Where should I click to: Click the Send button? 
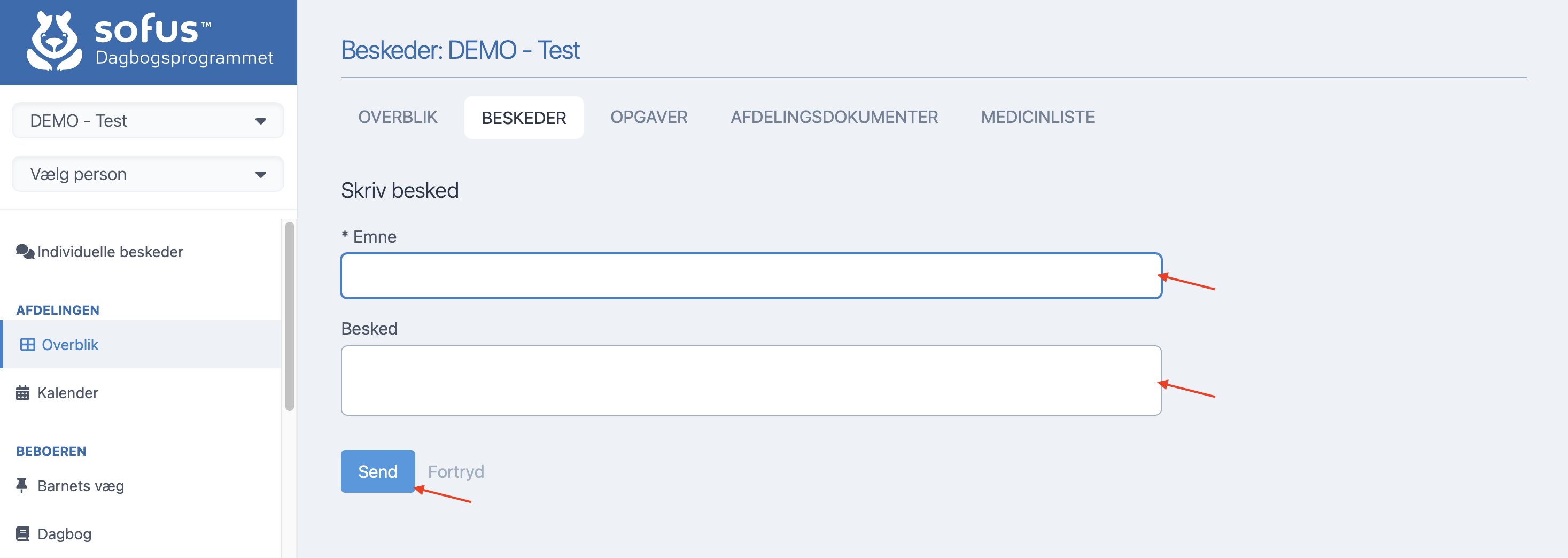[x=377, y=471]
